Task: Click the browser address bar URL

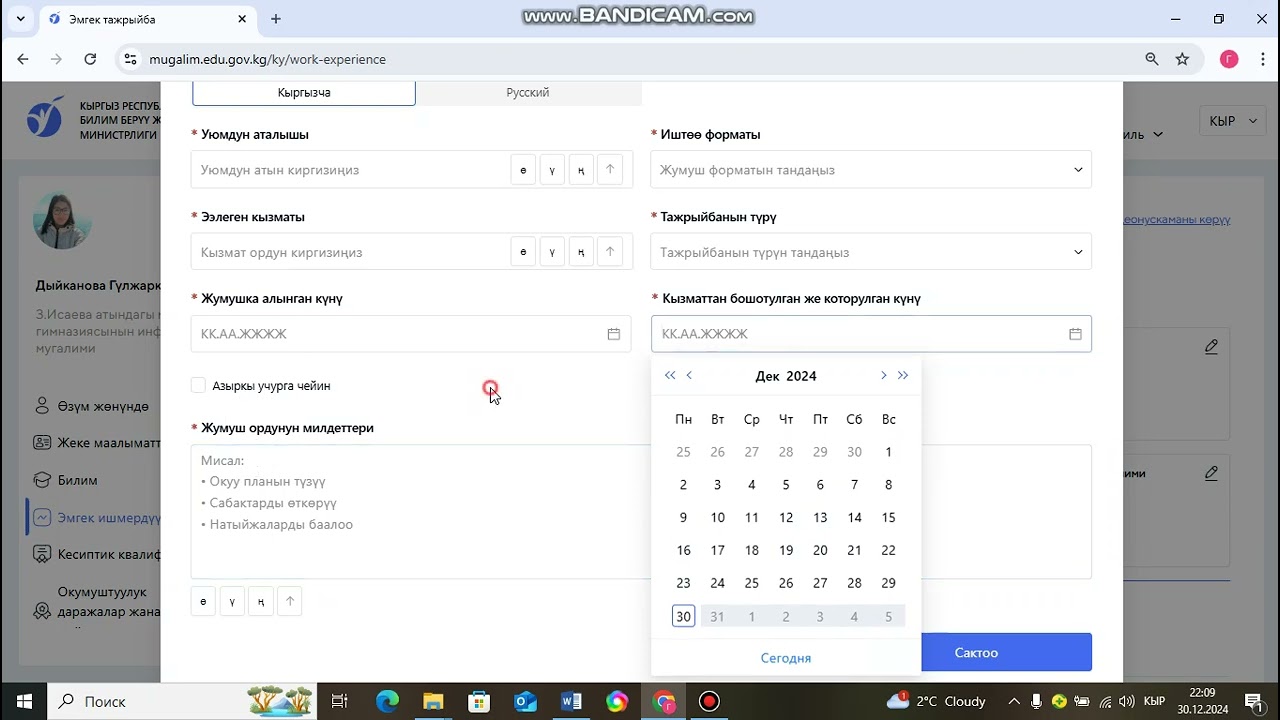Action: coord(267,59)
